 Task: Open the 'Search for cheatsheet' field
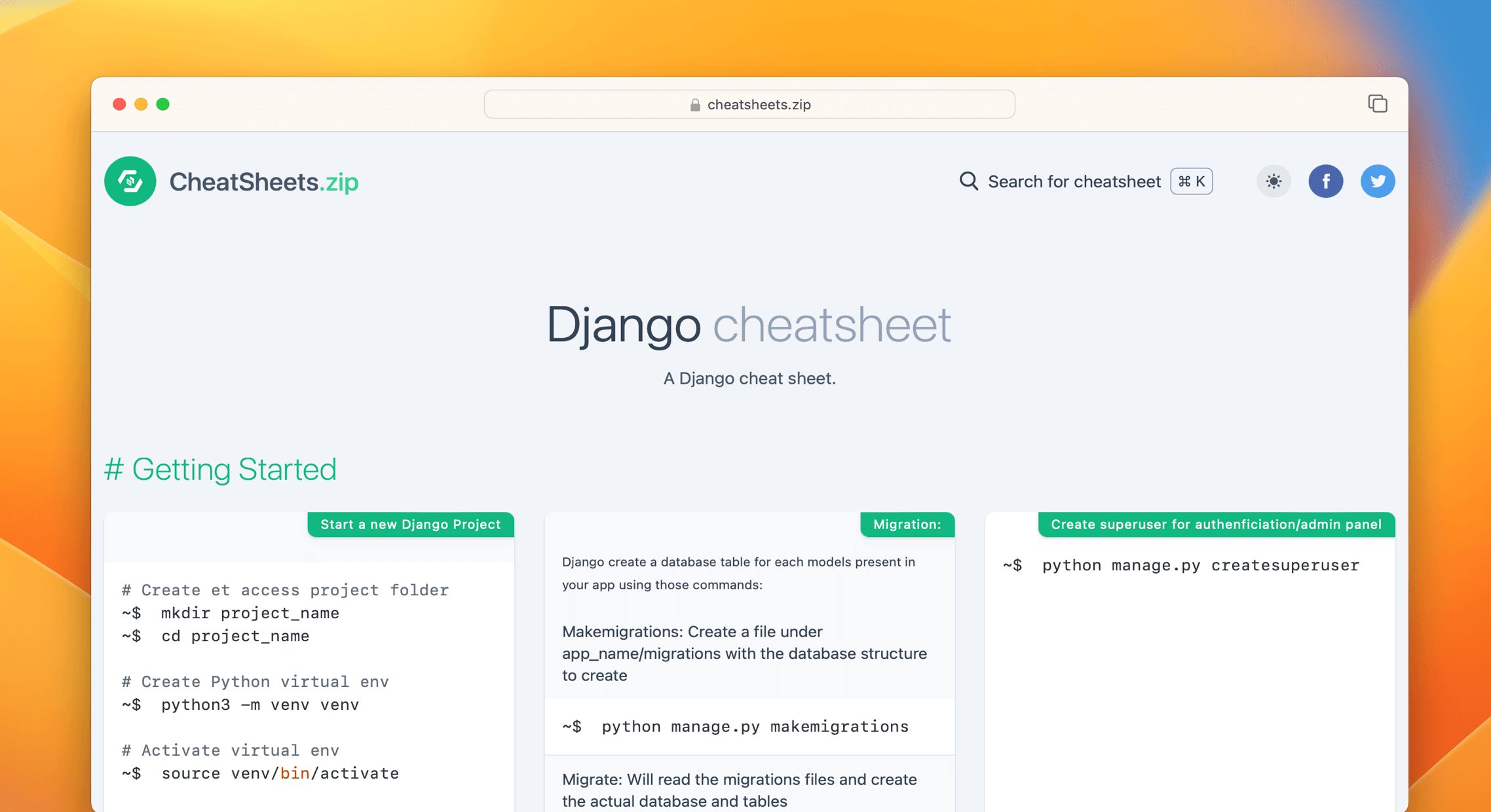pyautogui.click(x=1074, y=181)
